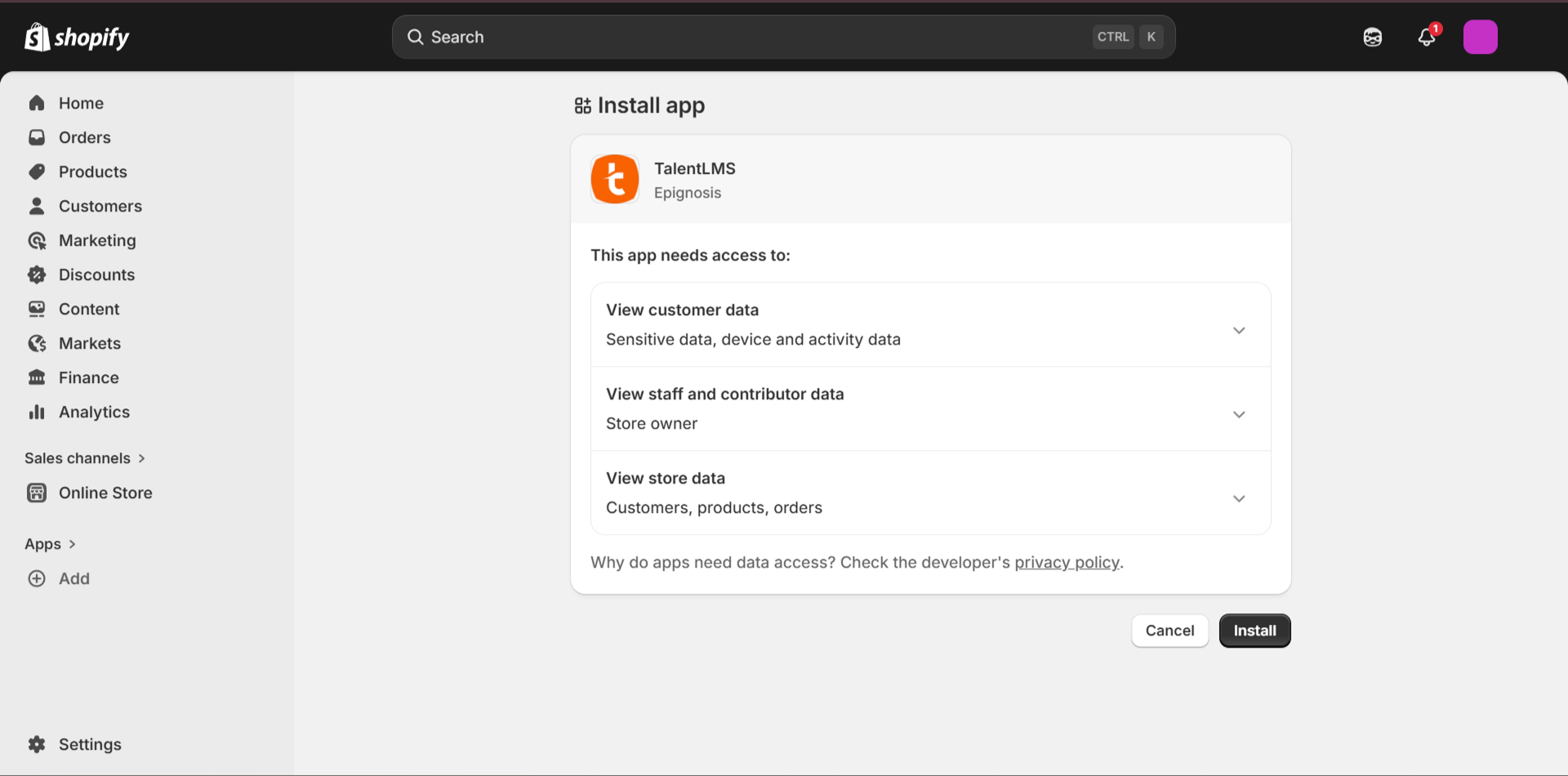Click the Cancel button
This screenshot has width=1568, height=776.
tap(1169, 631)
